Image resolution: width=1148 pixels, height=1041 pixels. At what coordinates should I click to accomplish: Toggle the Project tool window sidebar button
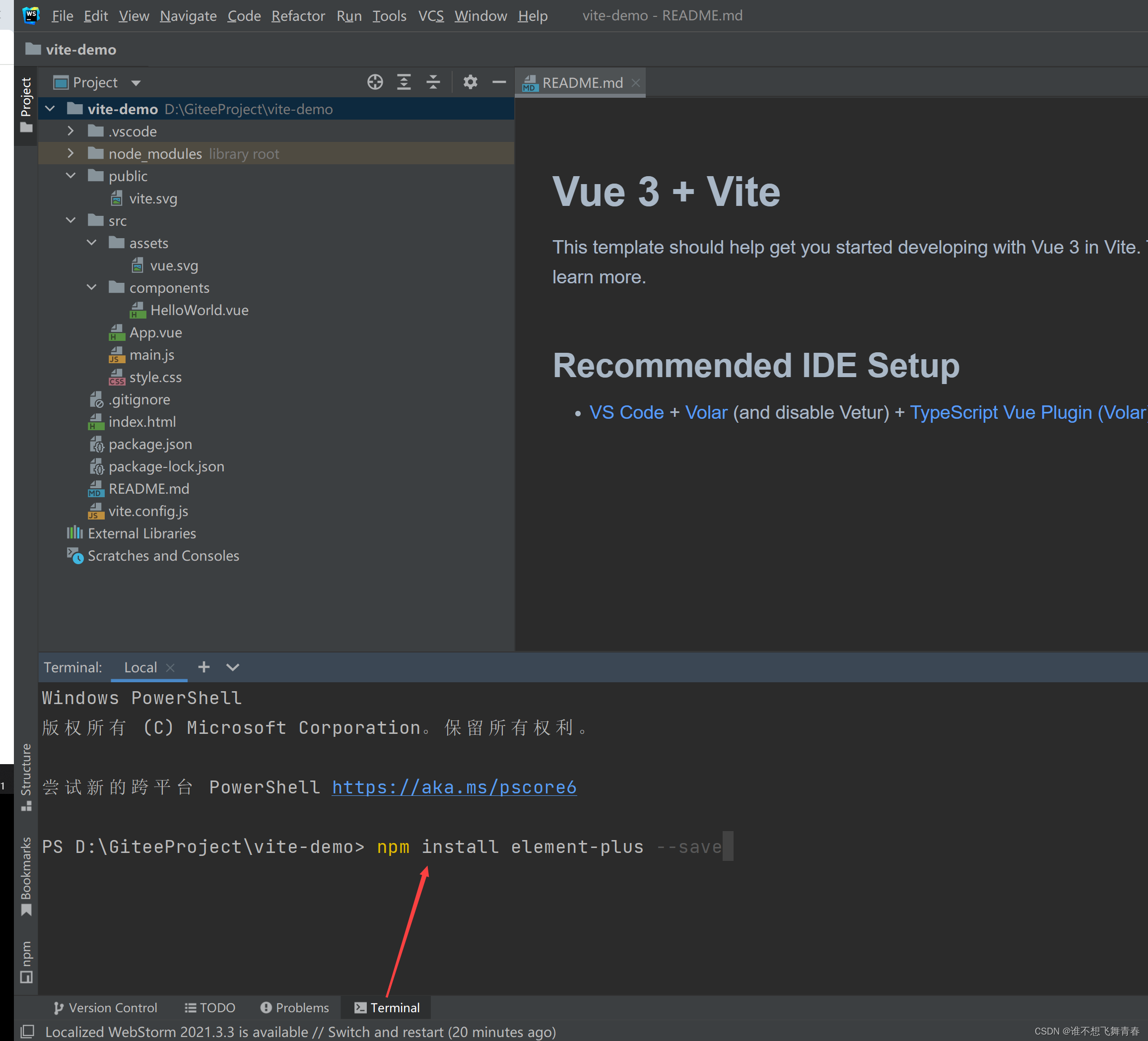click(x=26, y=105)
